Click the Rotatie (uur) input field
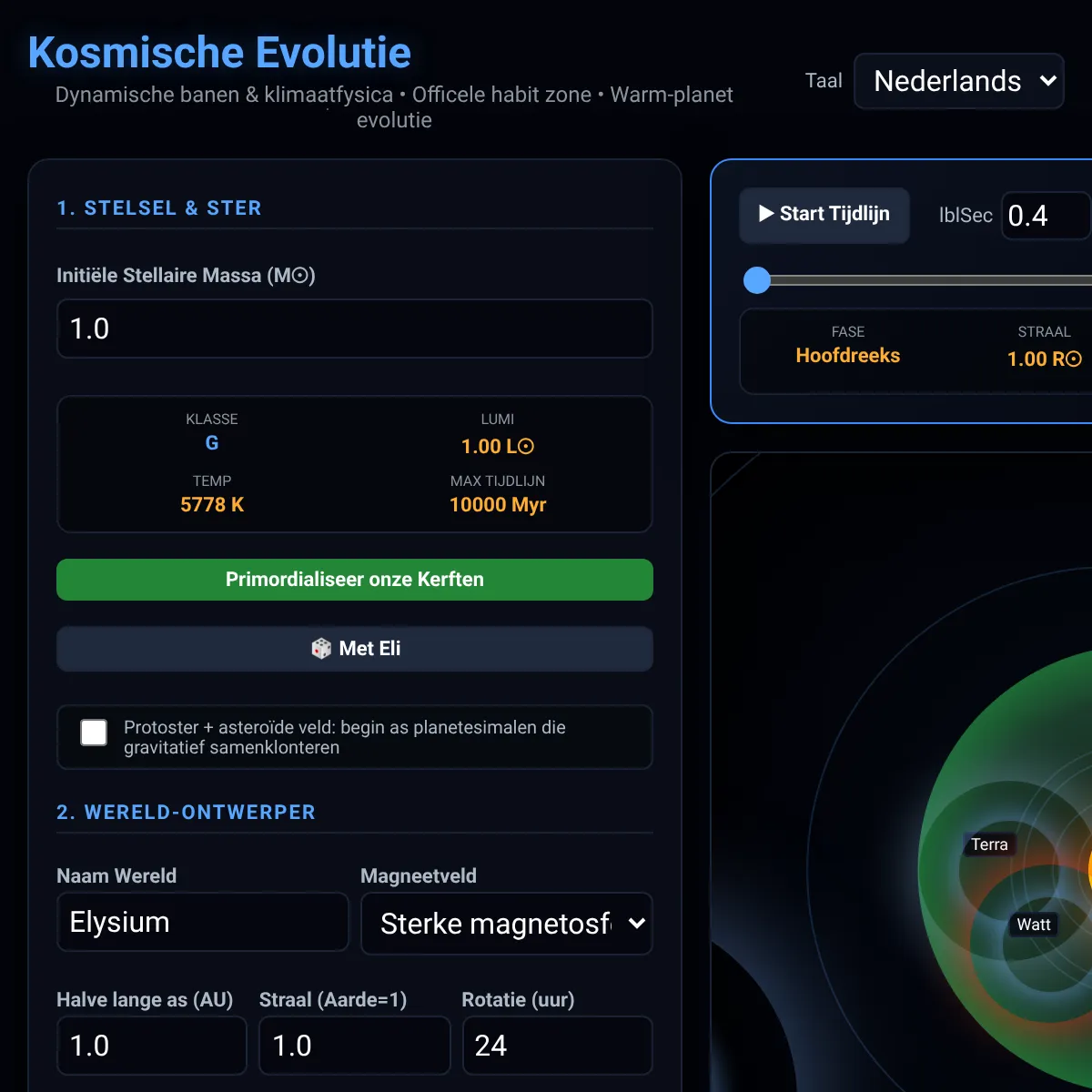The width and height of the screenshot is (1092, 1092). (x=558, y=1046)
